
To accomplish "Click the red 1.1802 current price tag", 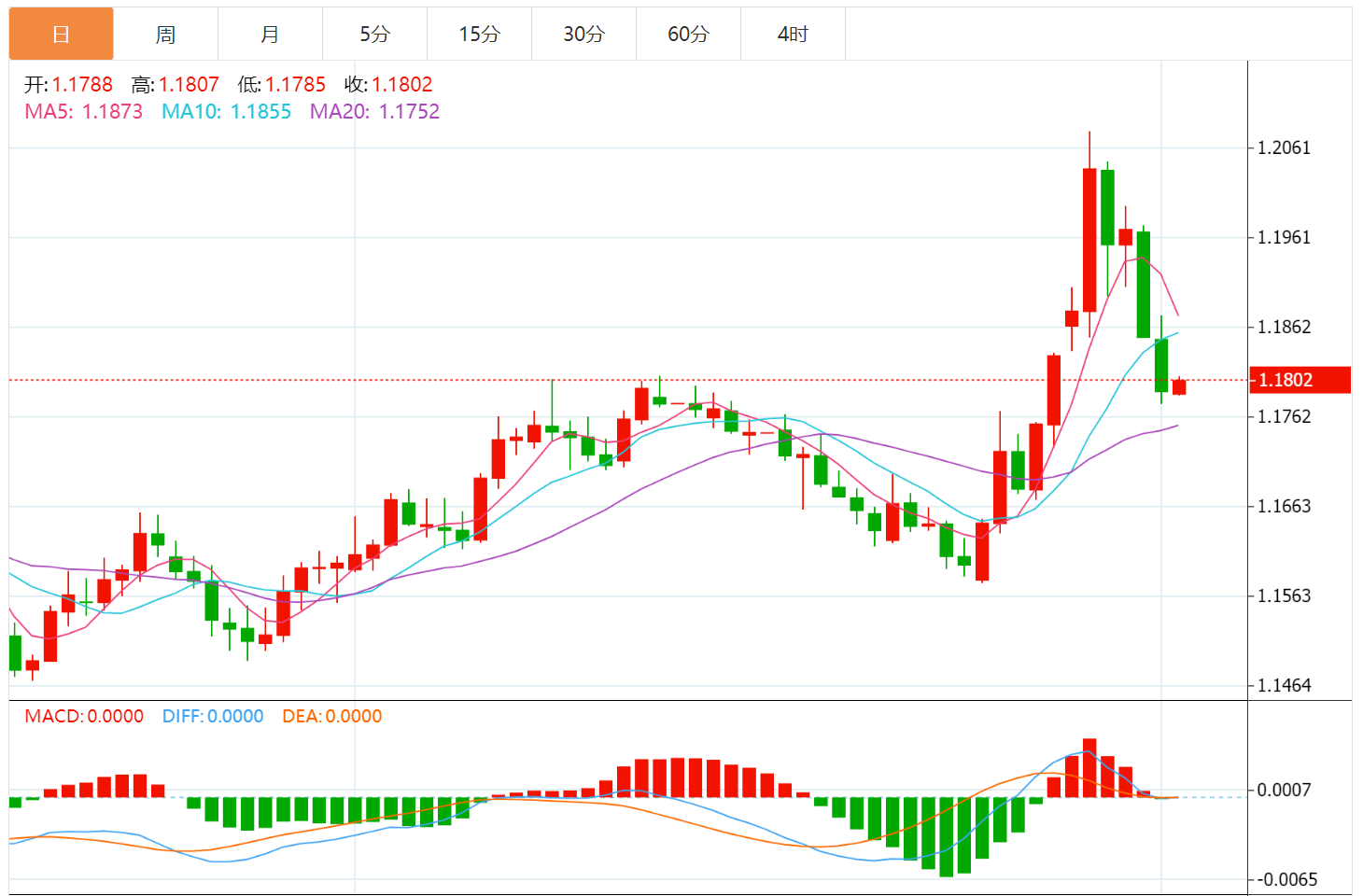I will tap(1299, 380).
